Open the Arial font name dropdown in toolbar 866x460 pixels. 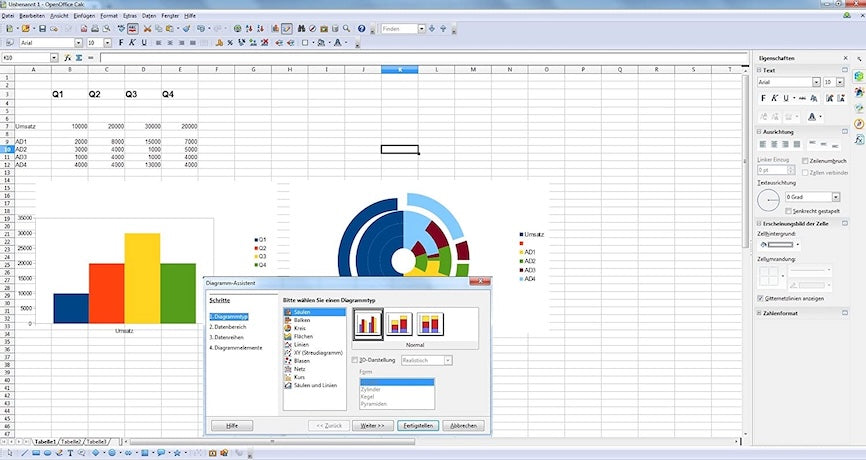[x=80, y=43]
